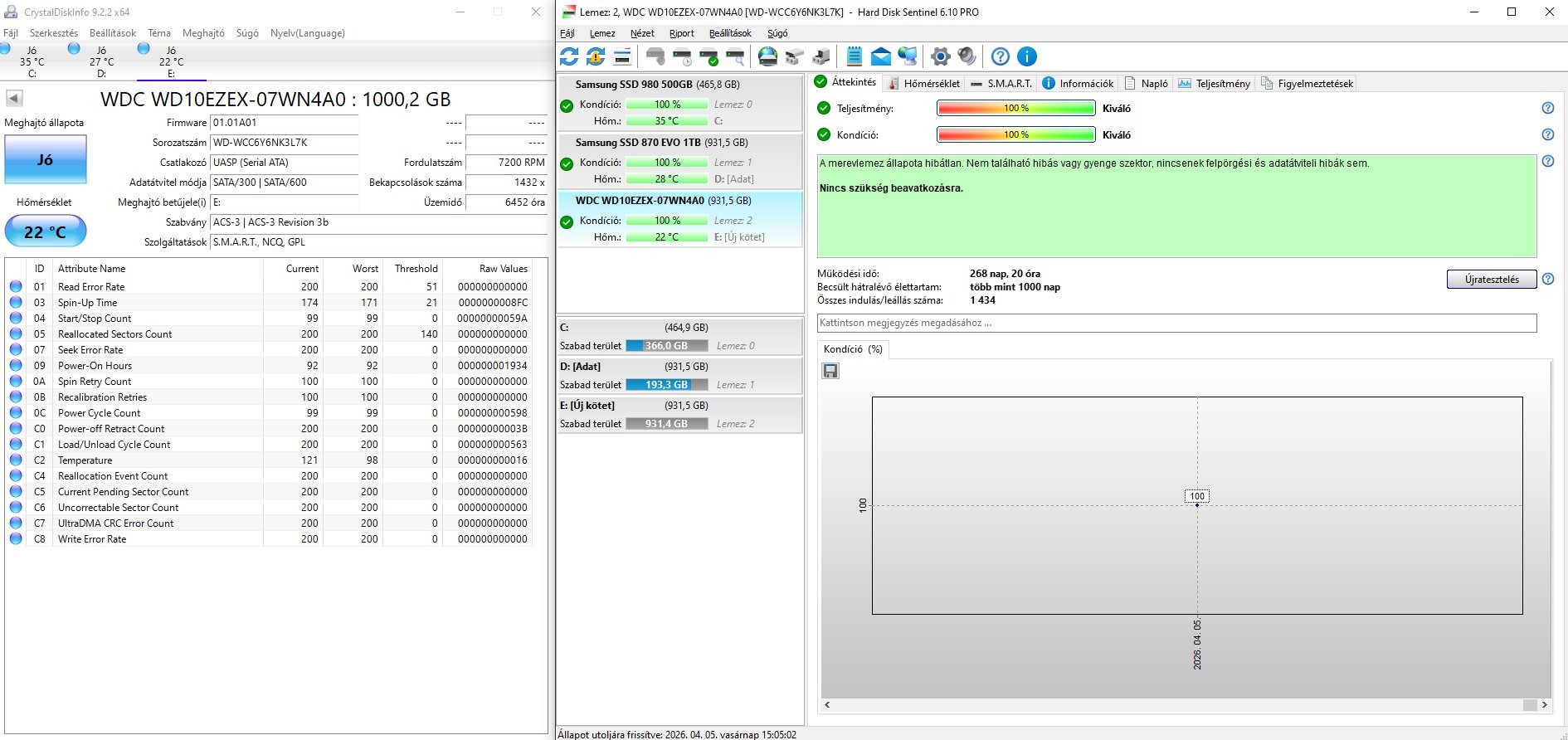Click the blue status orb for the Temperature attribute
This screenshot has height=740, width=1568.
[x=16, y=460]
